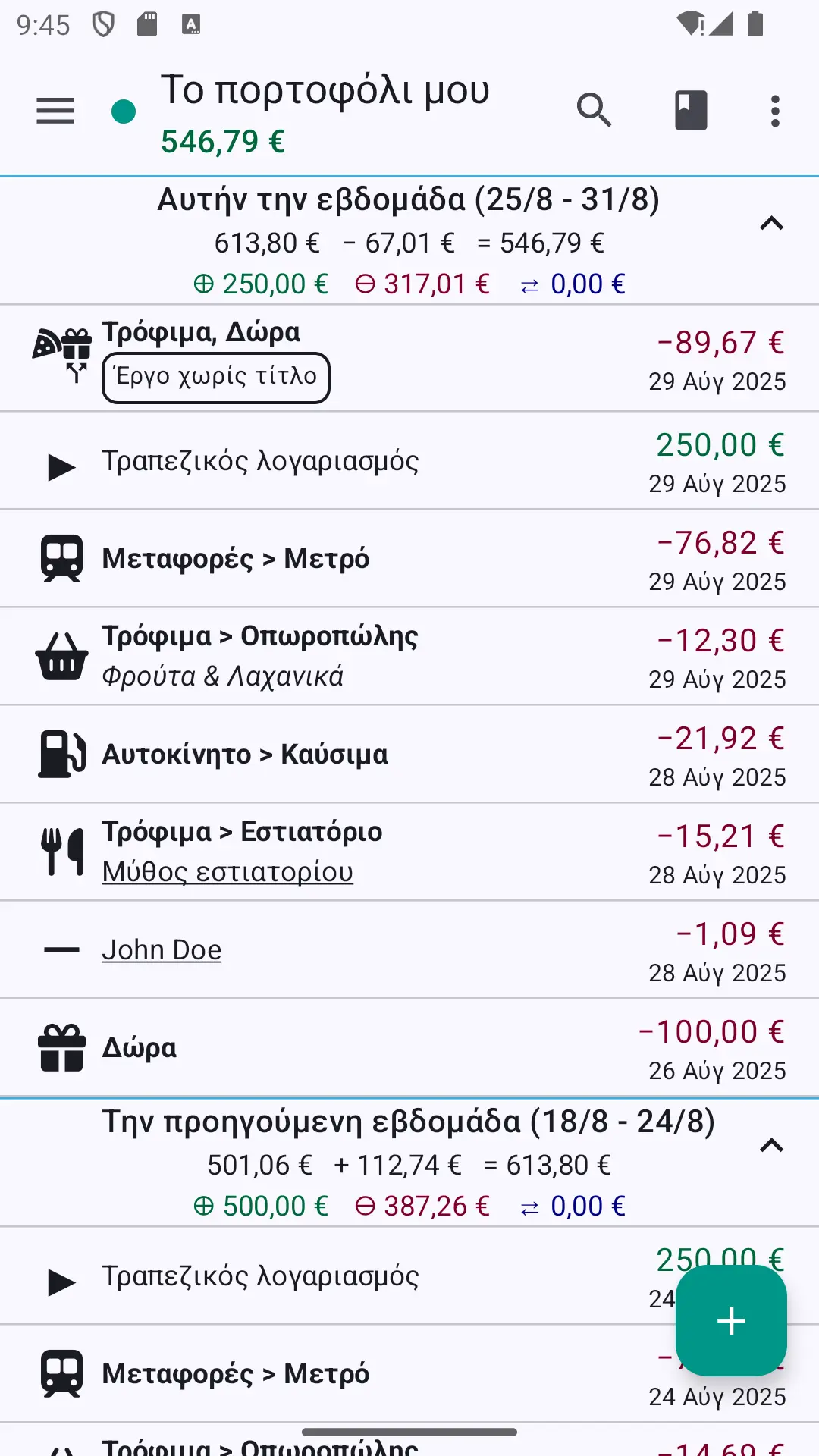Open the Μύθος εστιατορίου payee link
This screenshot has width=819, height=1456.
[x=227, y=872]
